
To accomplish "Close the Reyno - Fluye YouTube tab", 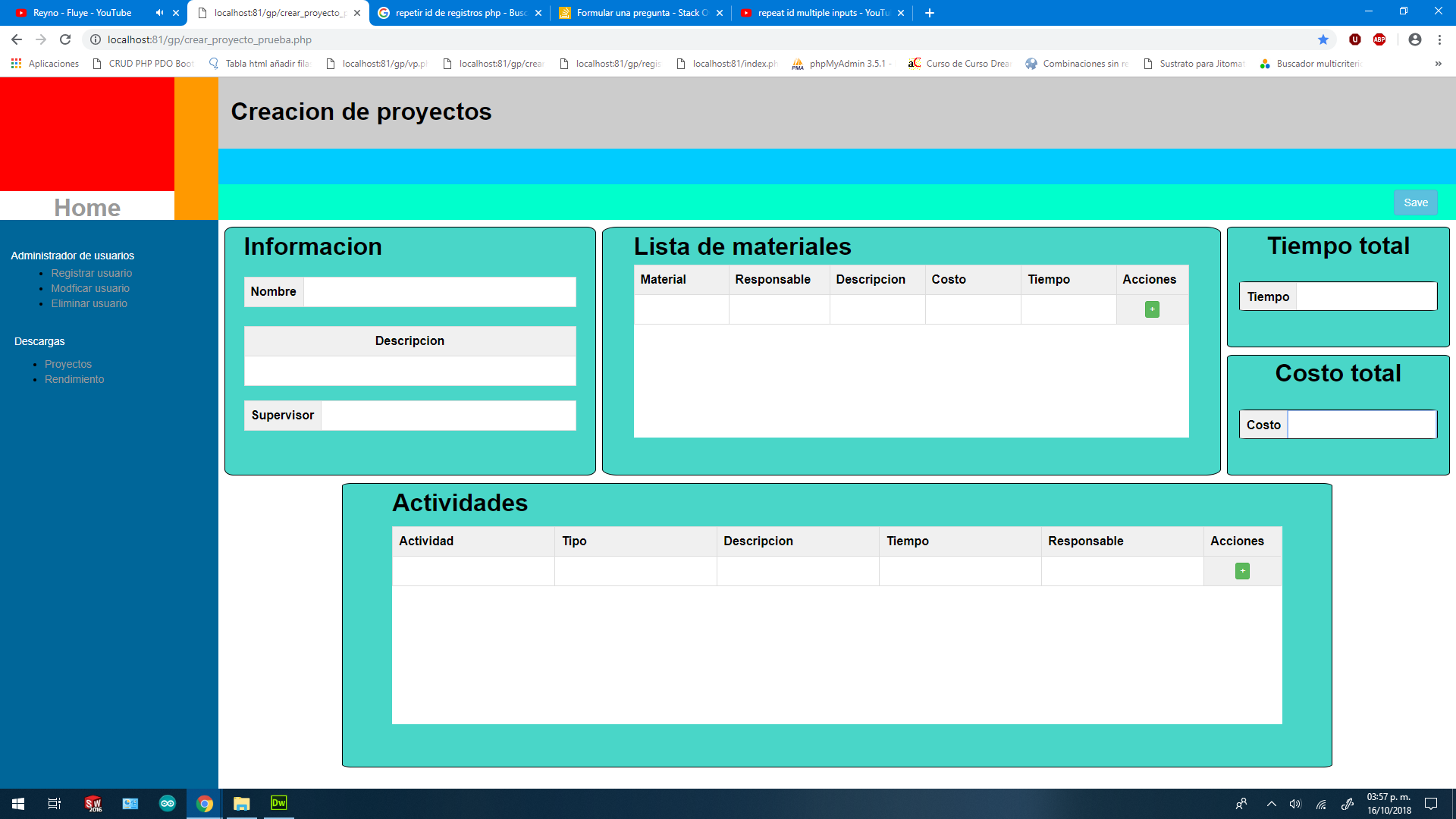I will [x=176, y=13].
